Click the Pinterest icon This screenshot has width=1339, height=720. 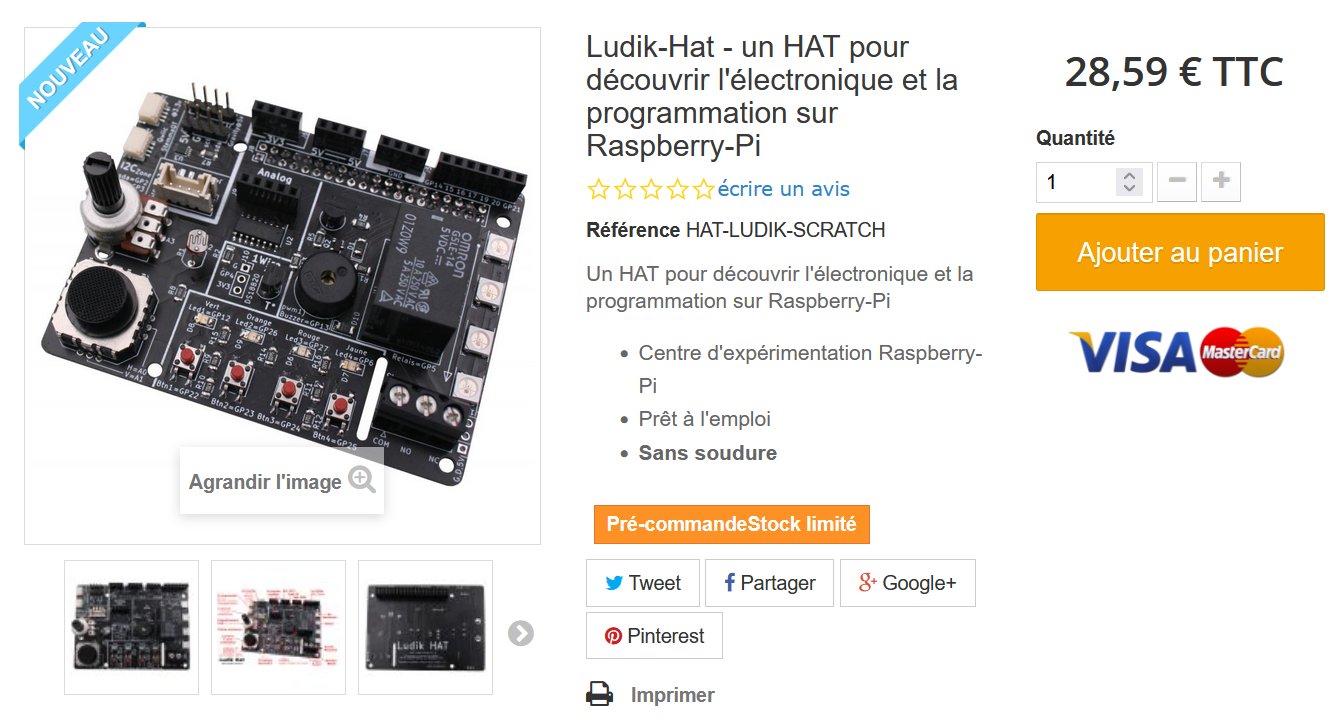point(613,636)
